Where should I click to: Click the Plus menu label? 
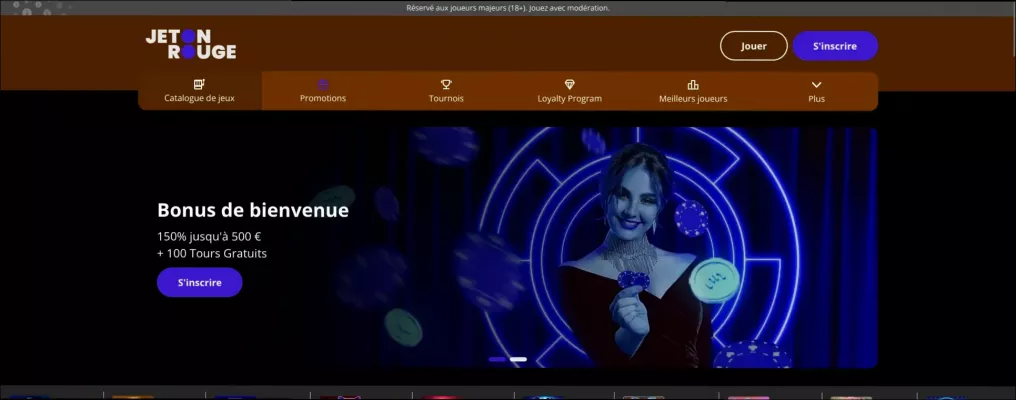[x=816, y=99]
